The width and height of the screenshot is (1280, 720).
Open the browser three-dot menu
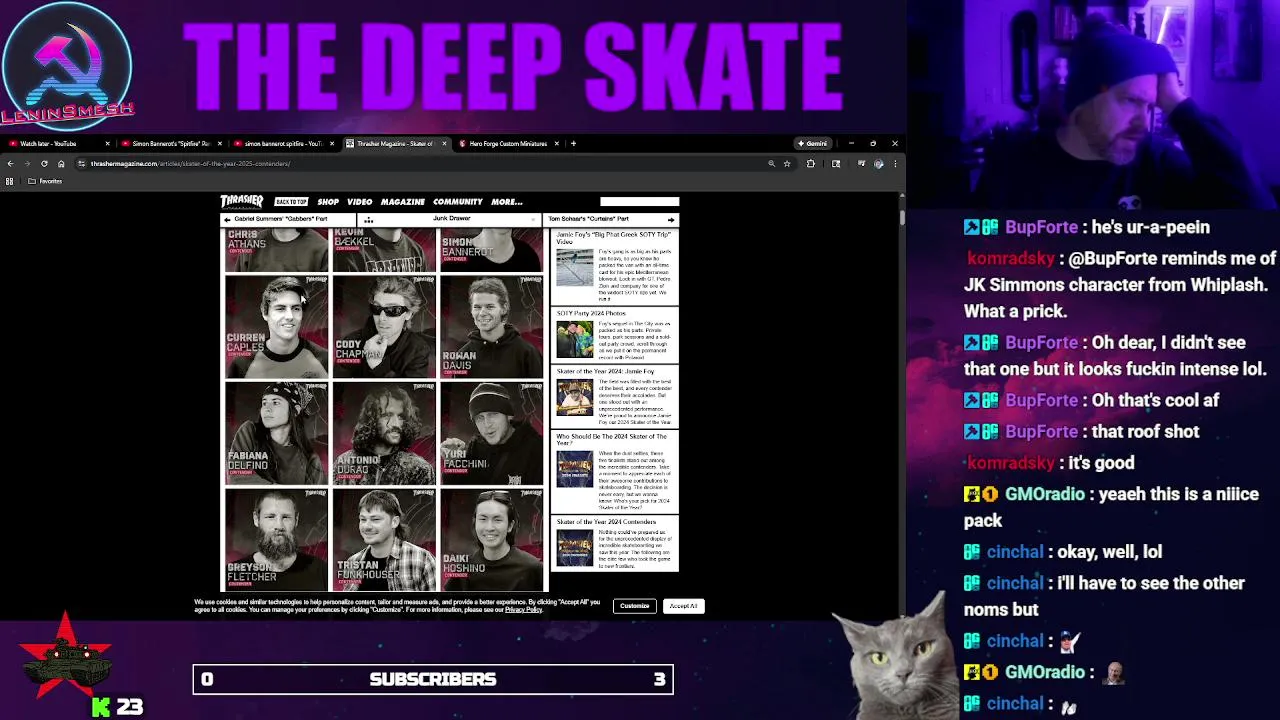(895, 163)
